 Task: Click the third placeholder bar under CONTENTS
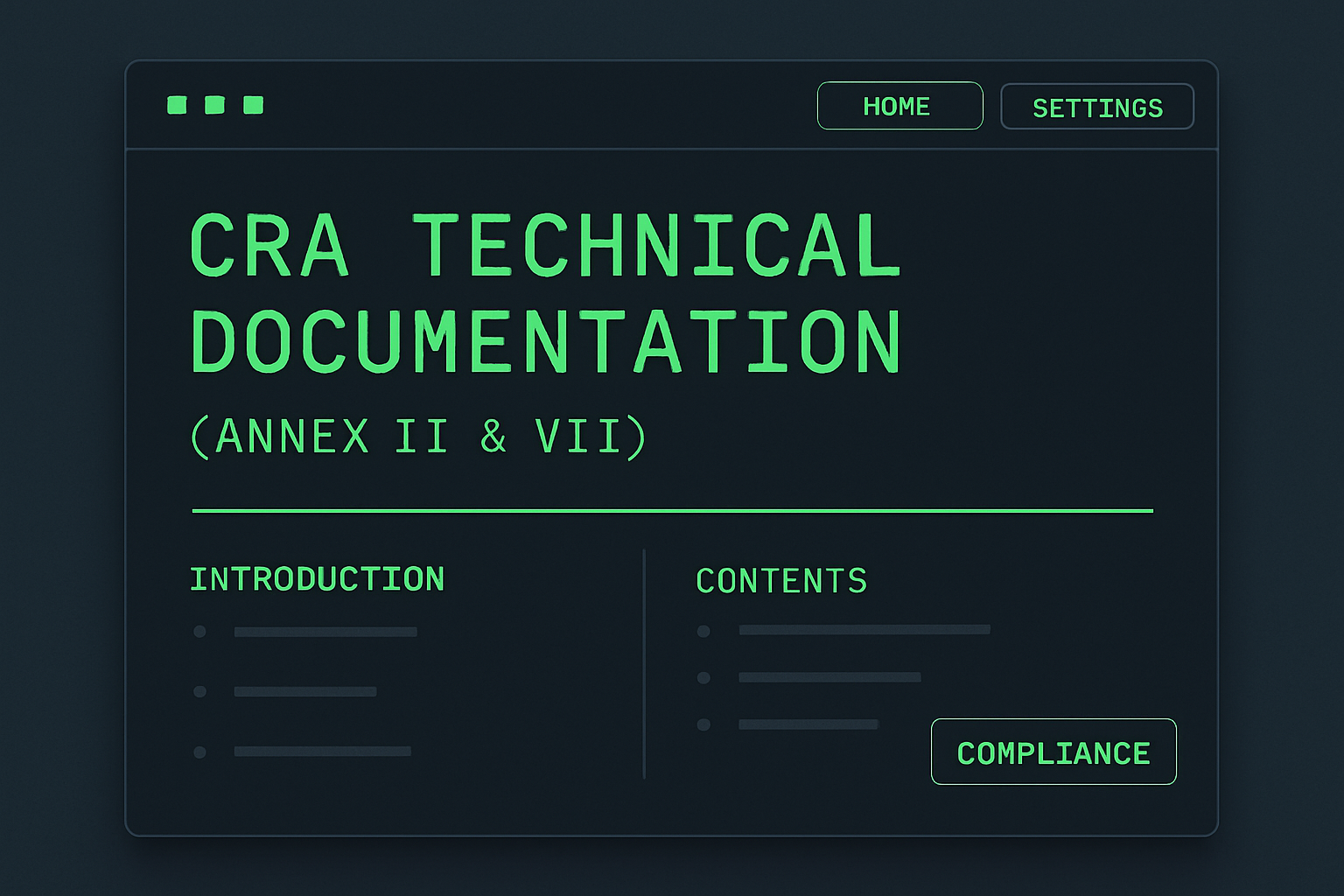tap(807, 724)
